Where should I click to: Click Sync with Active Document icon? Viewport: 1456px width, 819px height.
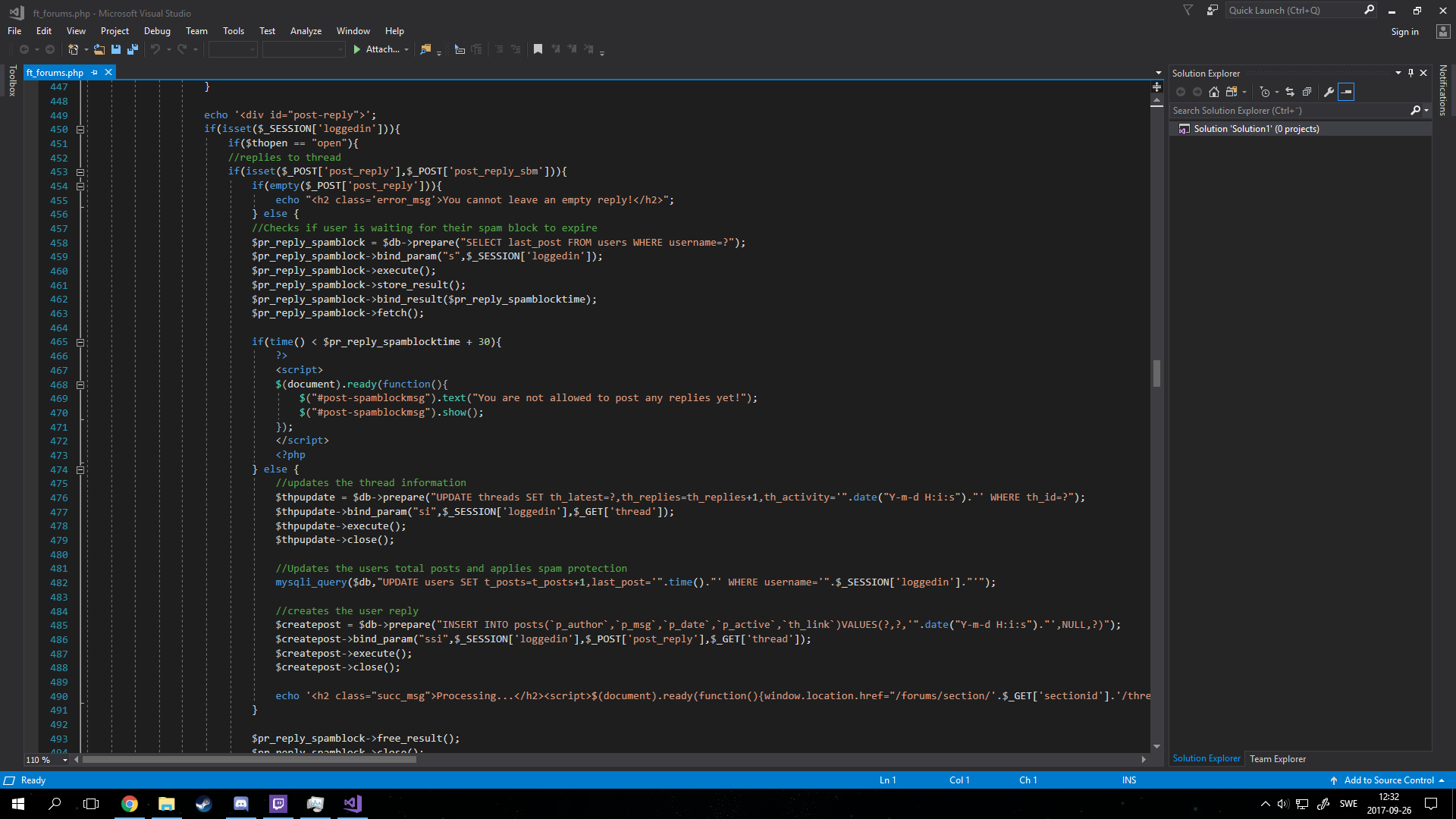(1290, 92)
